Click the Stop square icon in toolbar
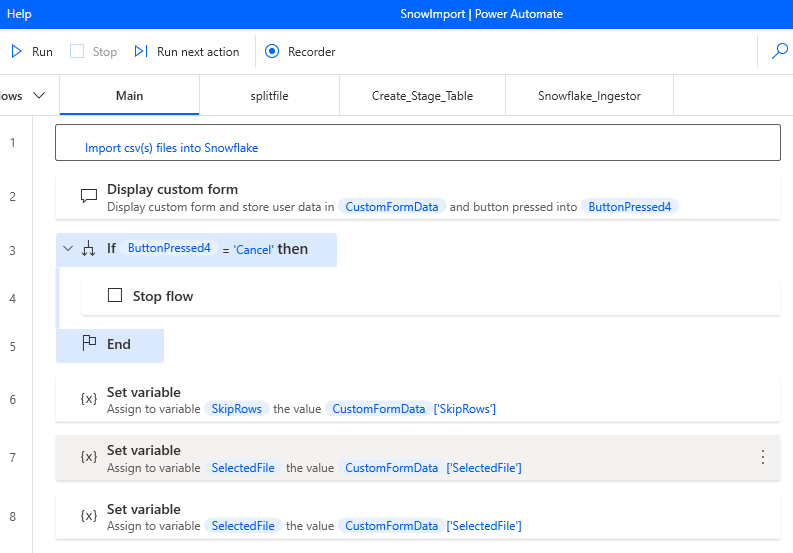 point(77,52)
